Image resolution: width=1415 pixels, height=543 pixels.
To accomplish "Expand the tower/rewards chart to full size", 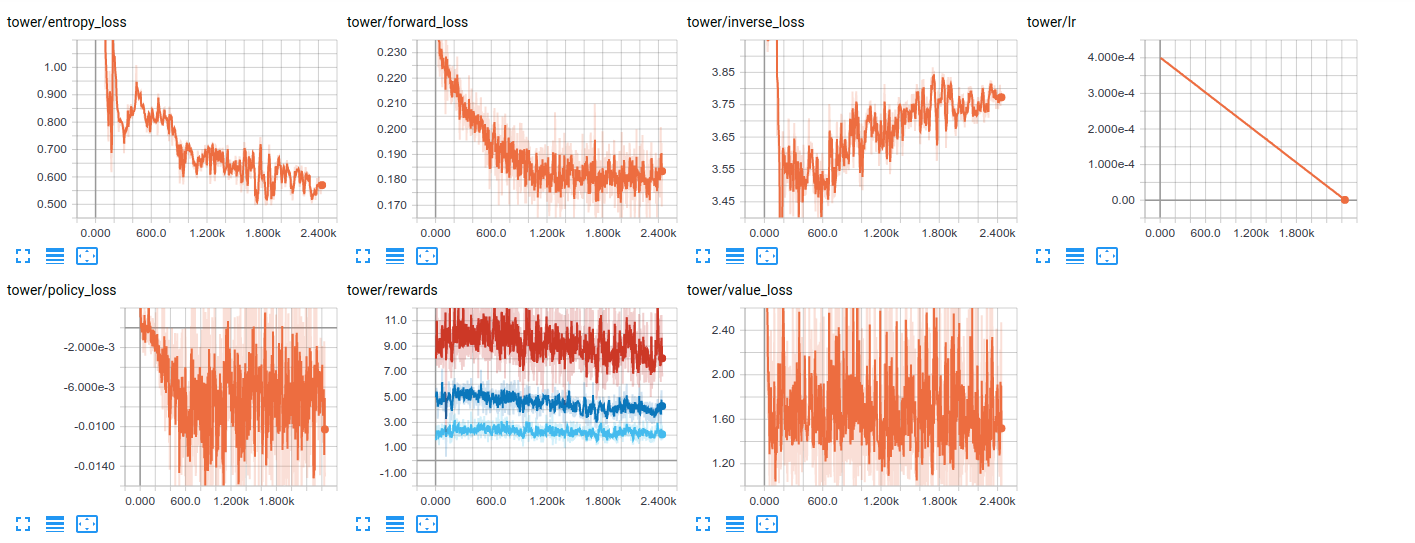I will point(364,523).
